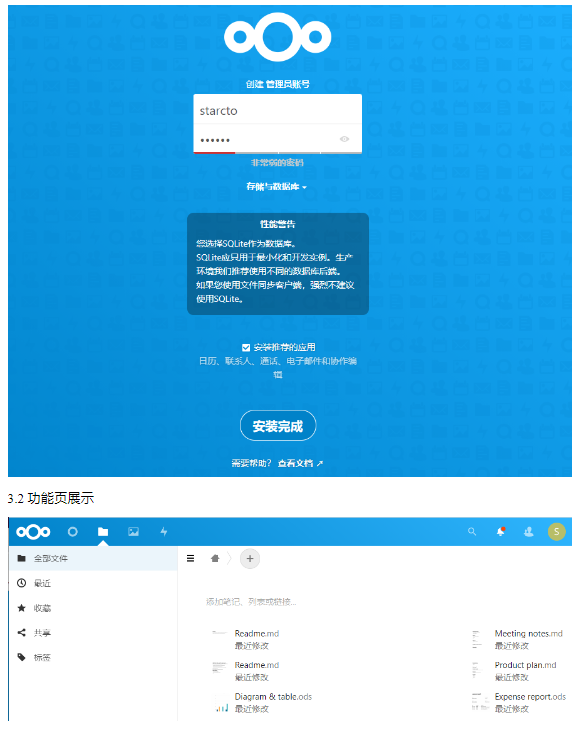
Task: Click the share icon beside 共享
Action: coord(21,633)
